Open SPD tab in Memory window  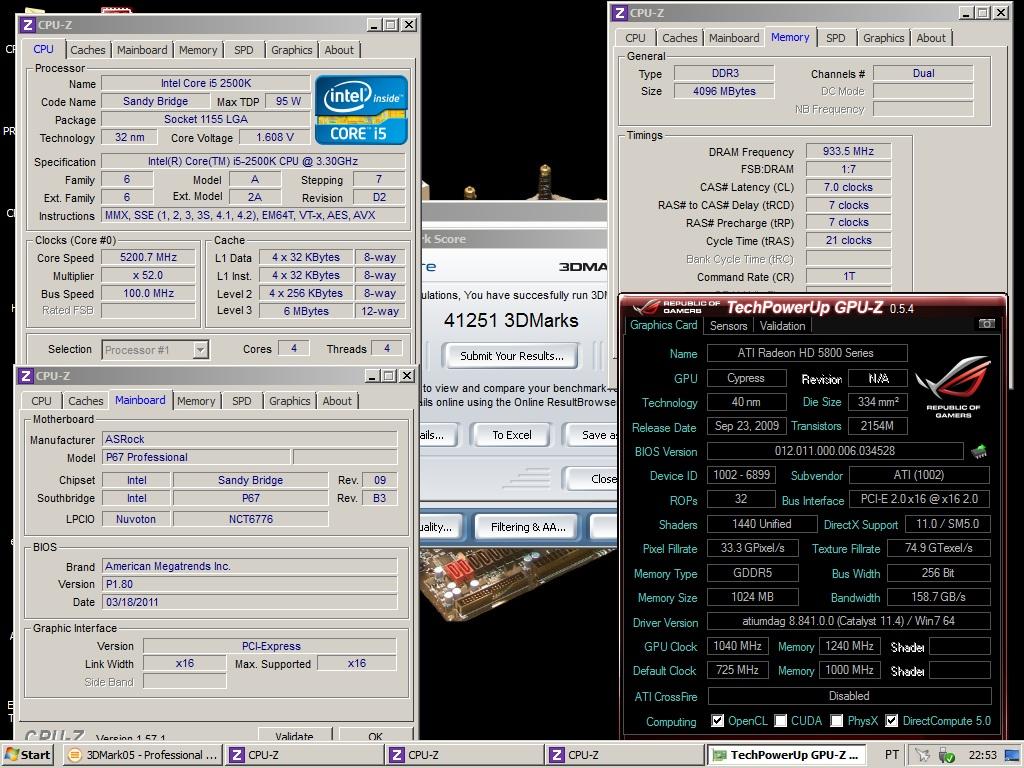point(835,39)
